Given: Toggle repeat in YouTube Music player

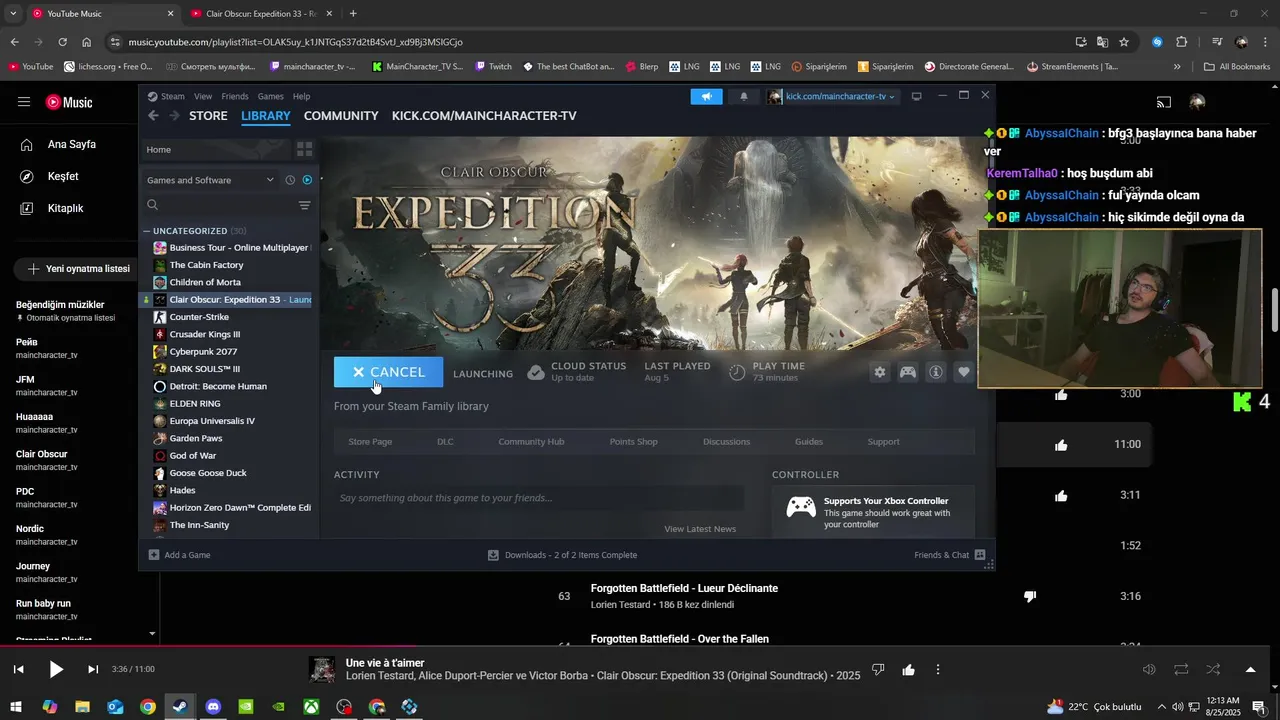Looking at the screenshot, I should [1181, 669].
